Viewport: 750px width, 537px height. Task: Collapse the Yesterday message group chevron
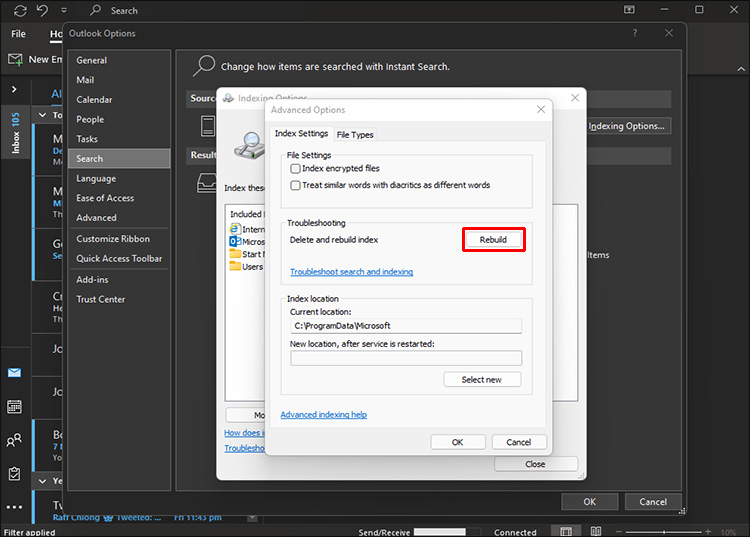(42, 481)
